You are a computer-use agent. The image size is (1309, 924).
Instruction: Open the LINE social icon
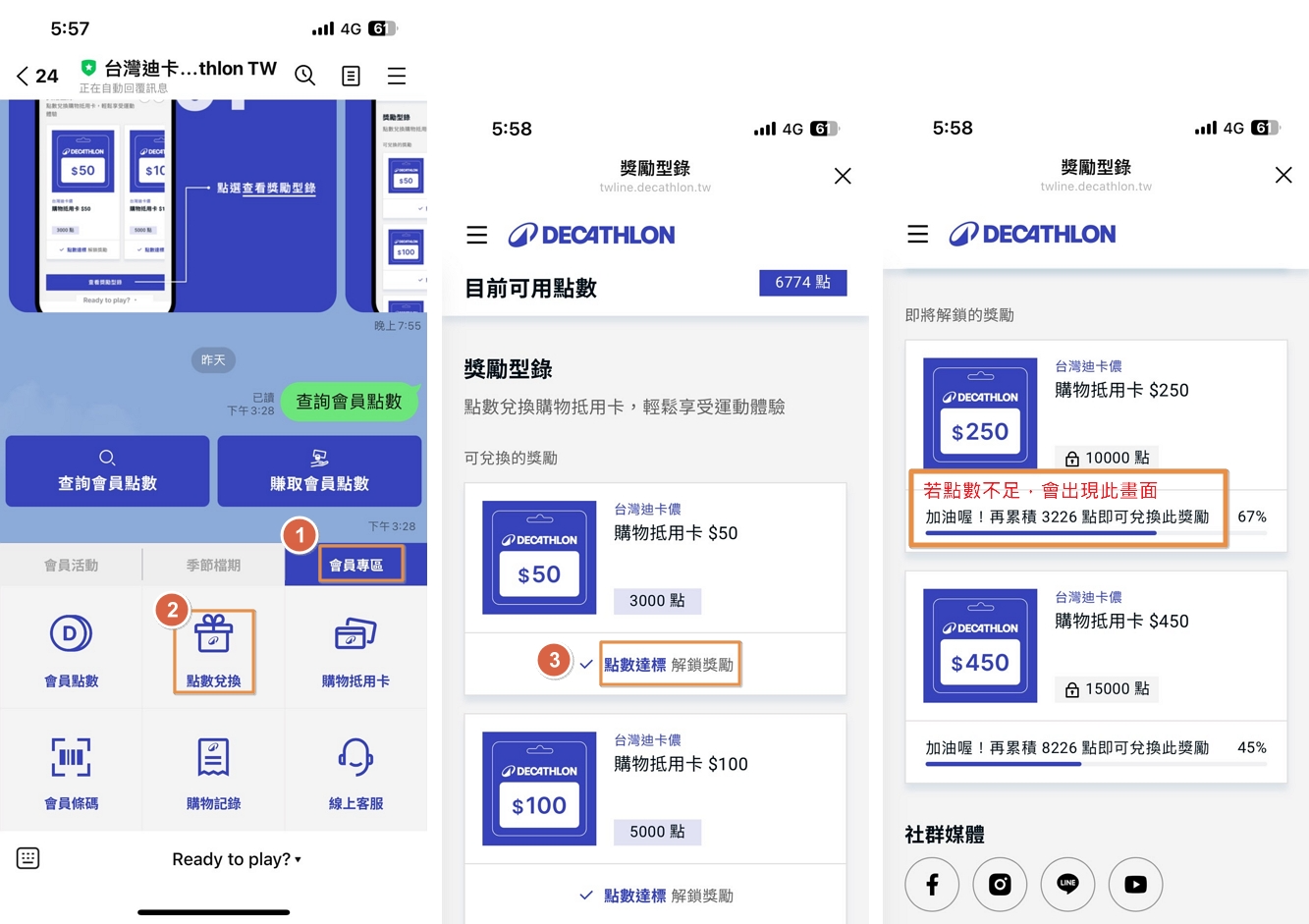point(1067,884)
